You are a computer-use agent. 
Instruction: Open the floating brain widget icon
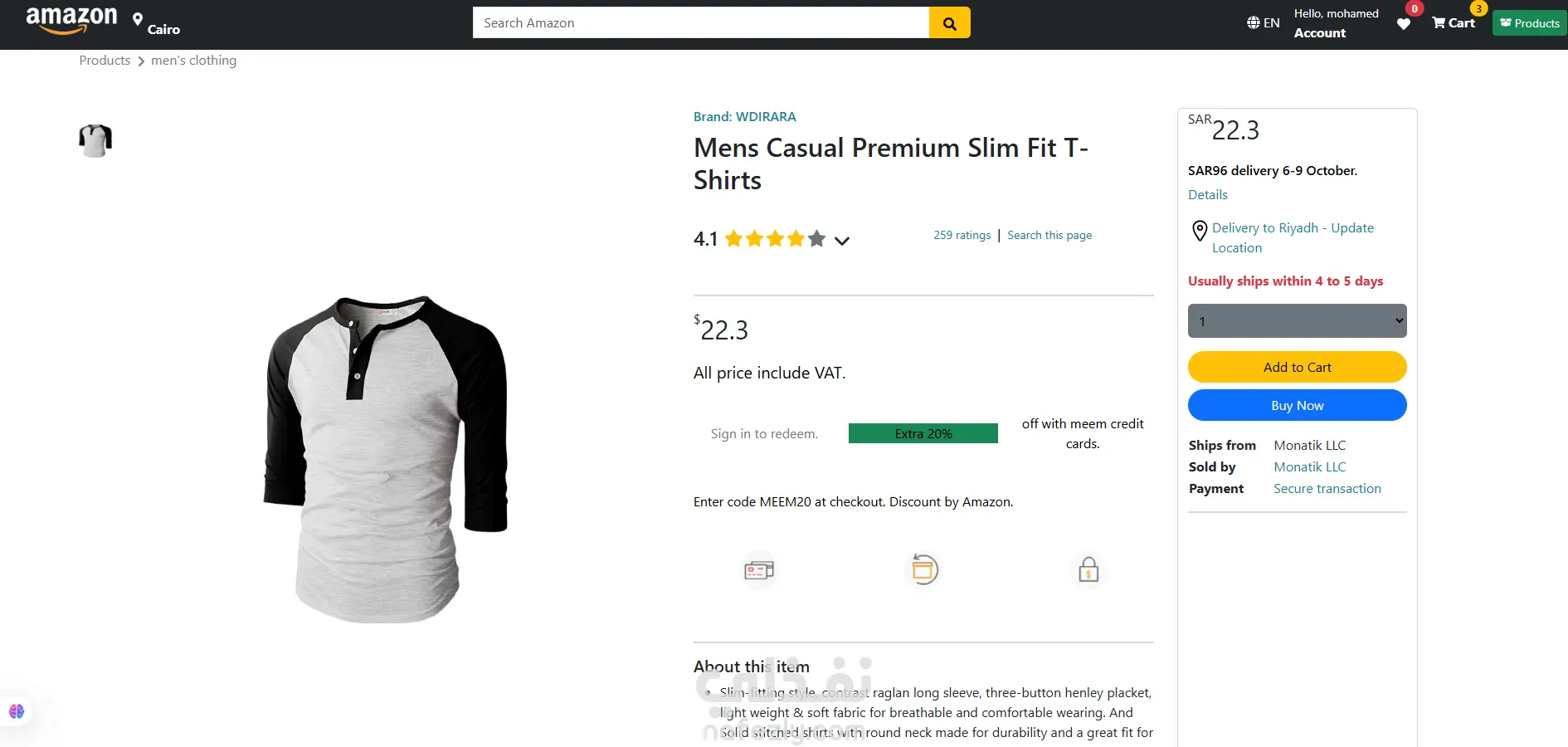(17, 711)
